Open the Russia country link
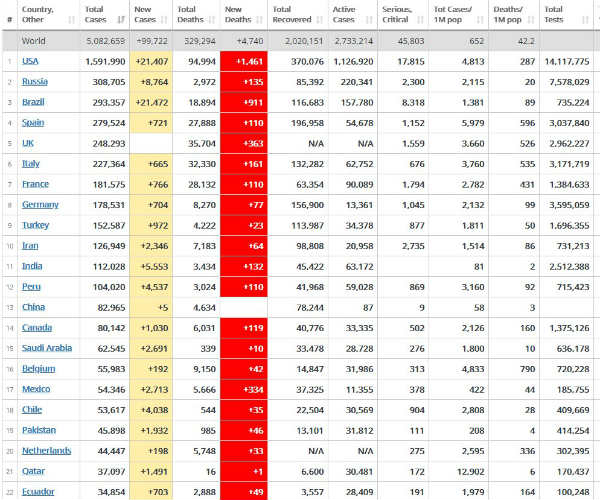Screen dimensions: 600x500 (x=35, y=81)
